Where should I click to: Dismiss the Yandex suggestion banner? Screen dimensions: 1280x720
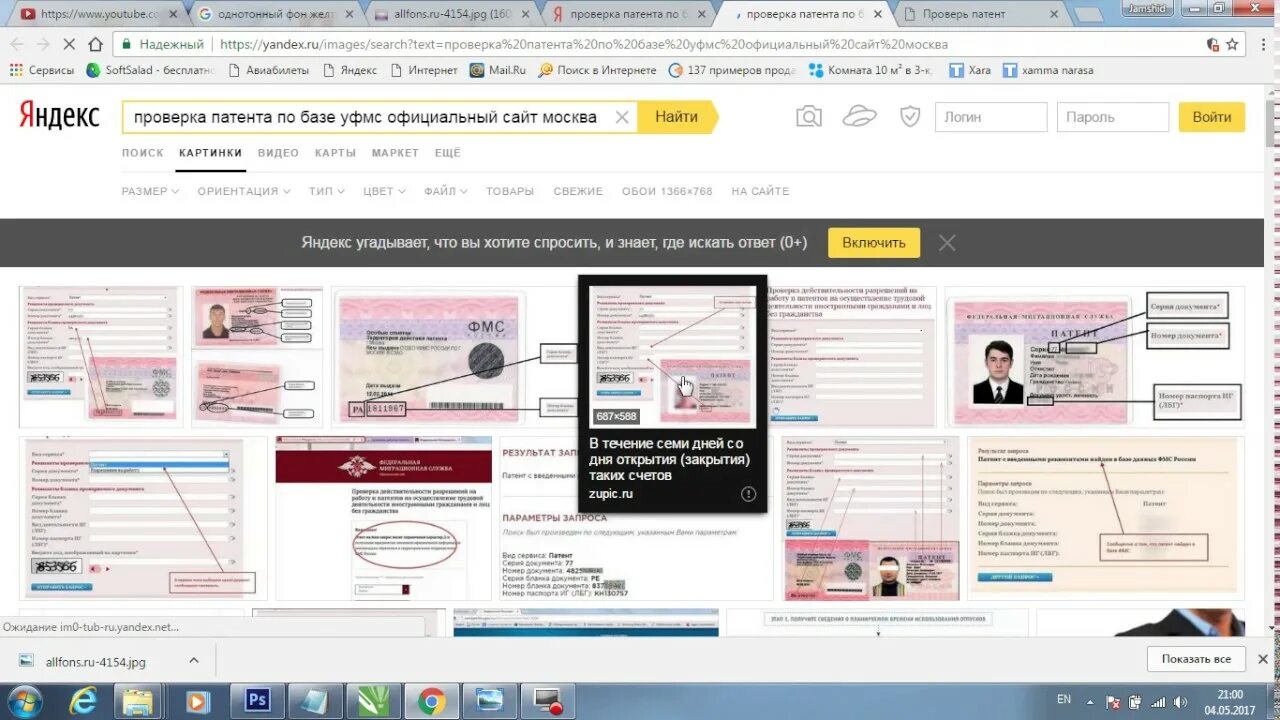(947, 242)
